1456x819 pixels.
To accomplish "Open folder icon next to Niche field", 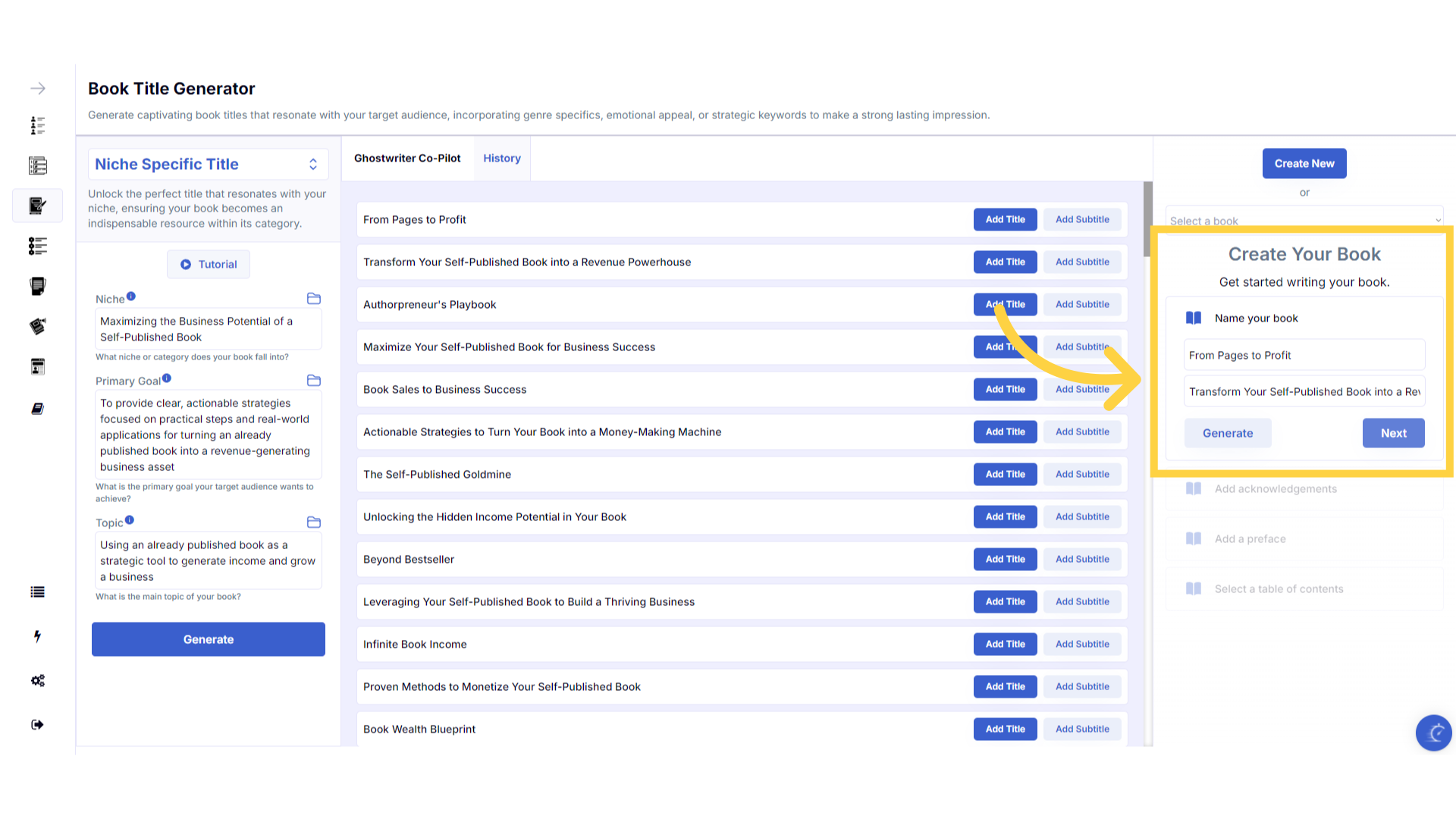I will (313, 299).
